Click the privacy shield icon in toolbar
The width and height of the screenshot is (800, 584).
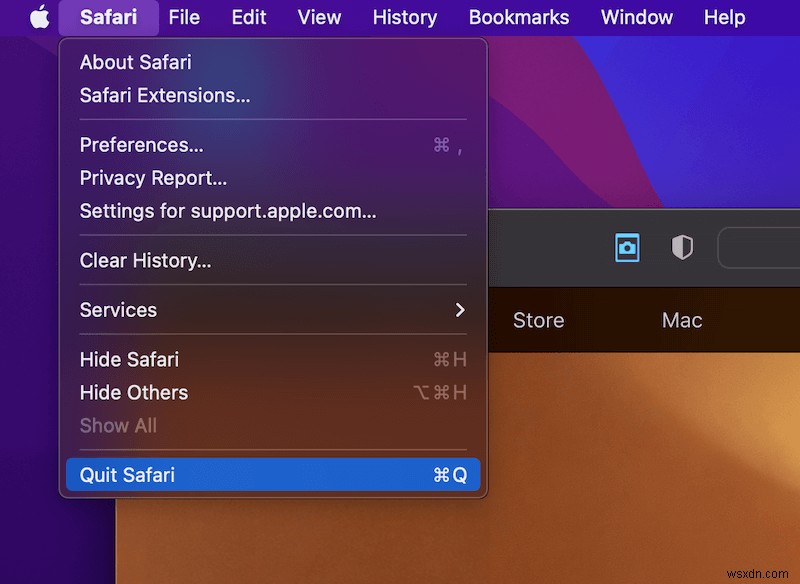(682, 247)
